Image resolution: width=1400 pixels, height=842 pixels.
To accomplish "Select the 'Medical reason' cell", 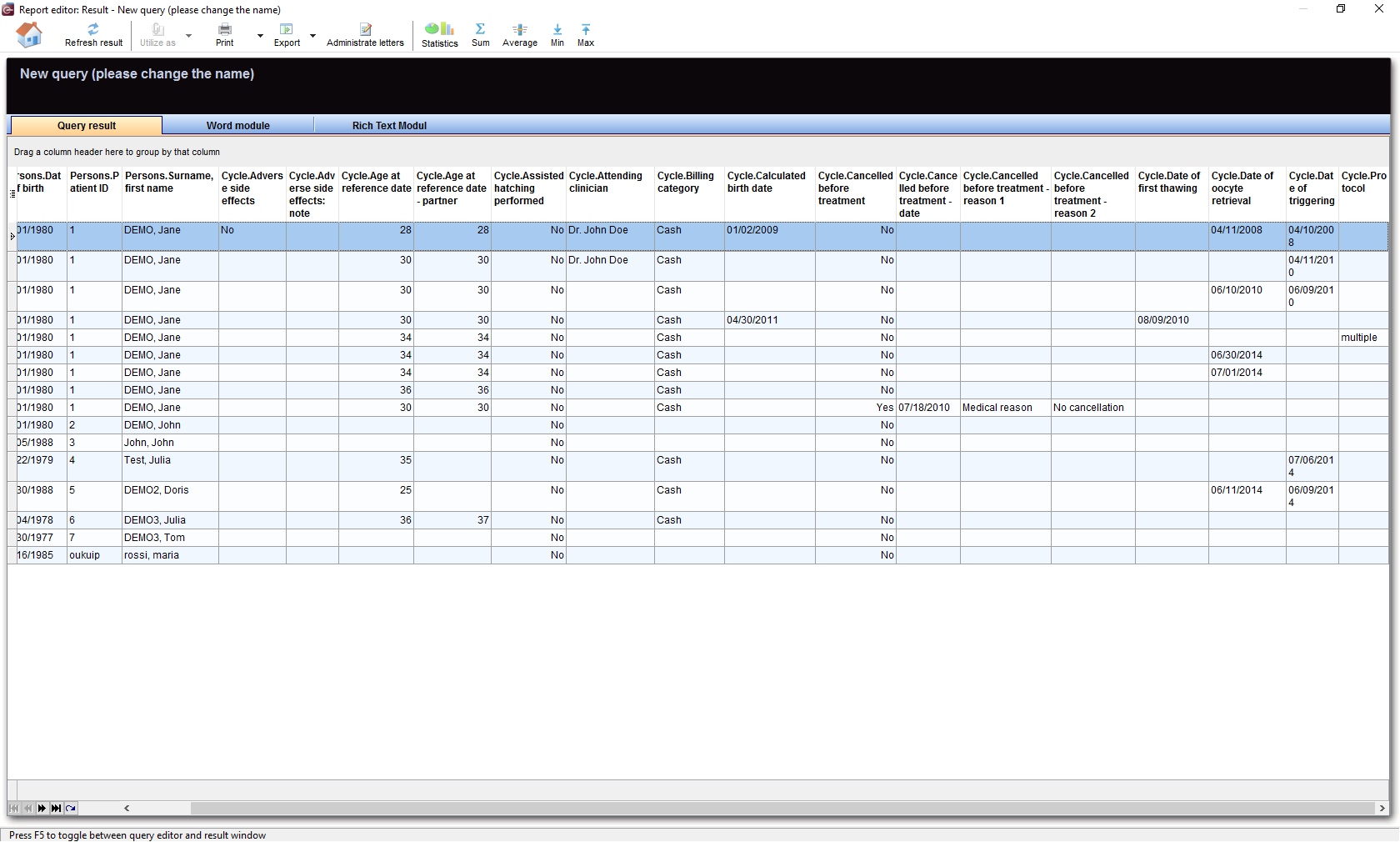I will pyautogui.click(x=1005, y=408).
